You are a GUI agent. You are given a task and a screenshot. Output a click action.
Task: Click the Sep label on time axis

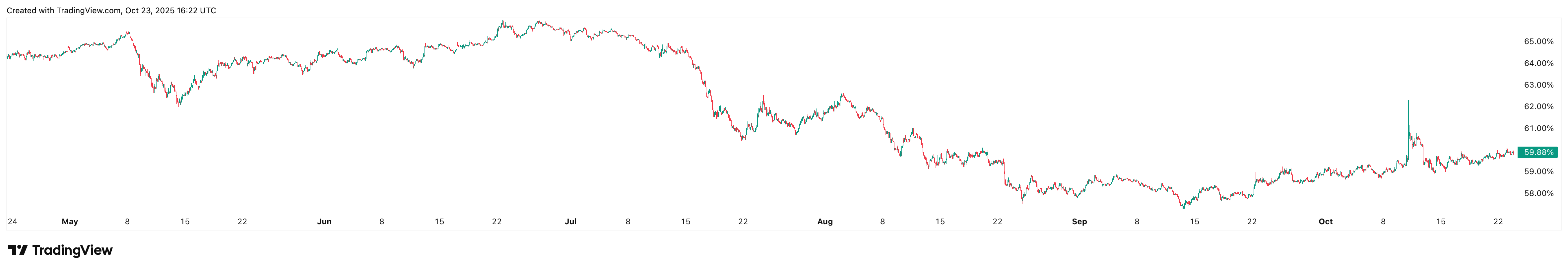[x=1079, y=222]
